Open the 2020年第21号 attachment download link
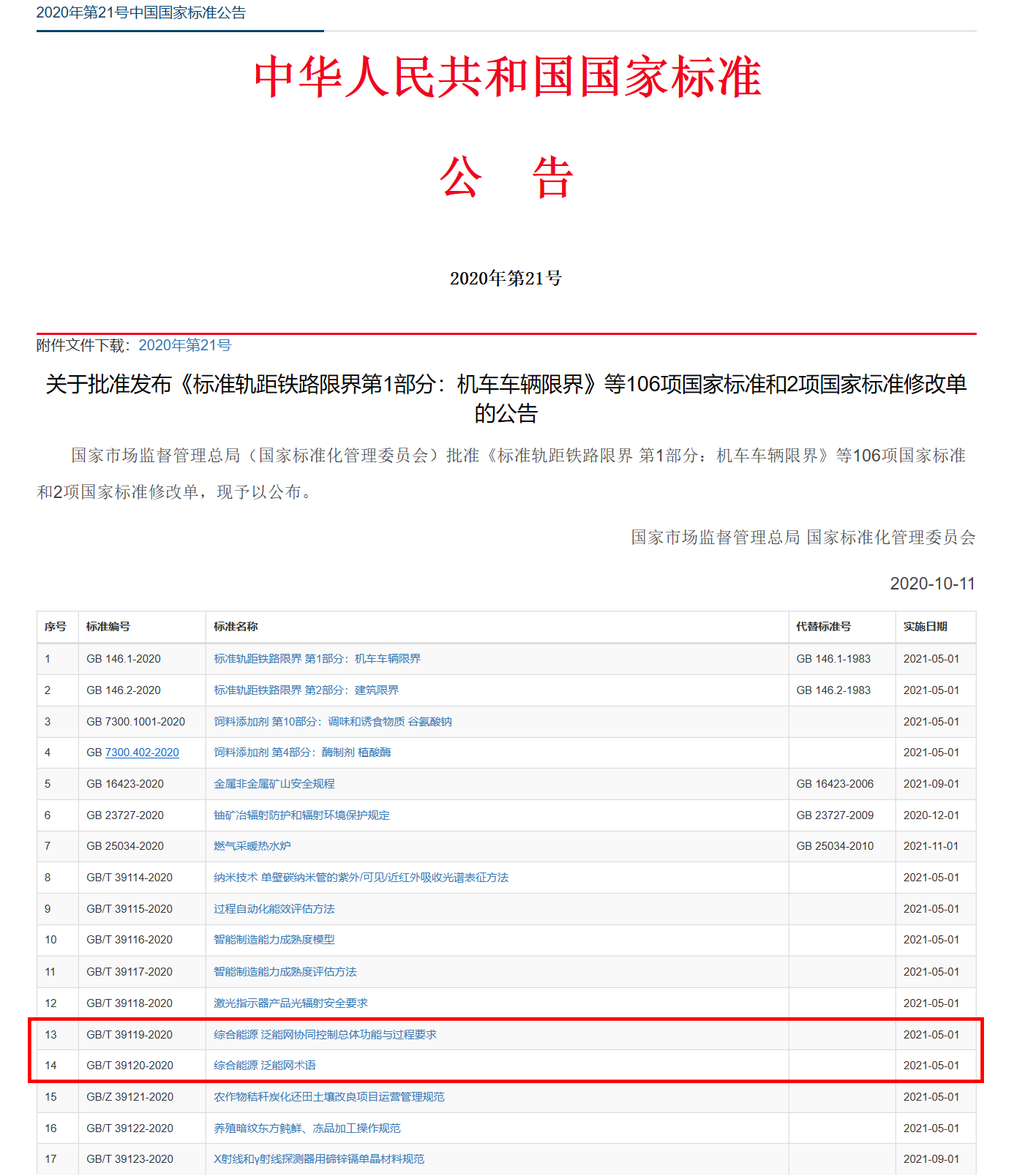1014x1176 pixels. coord(184,345)
